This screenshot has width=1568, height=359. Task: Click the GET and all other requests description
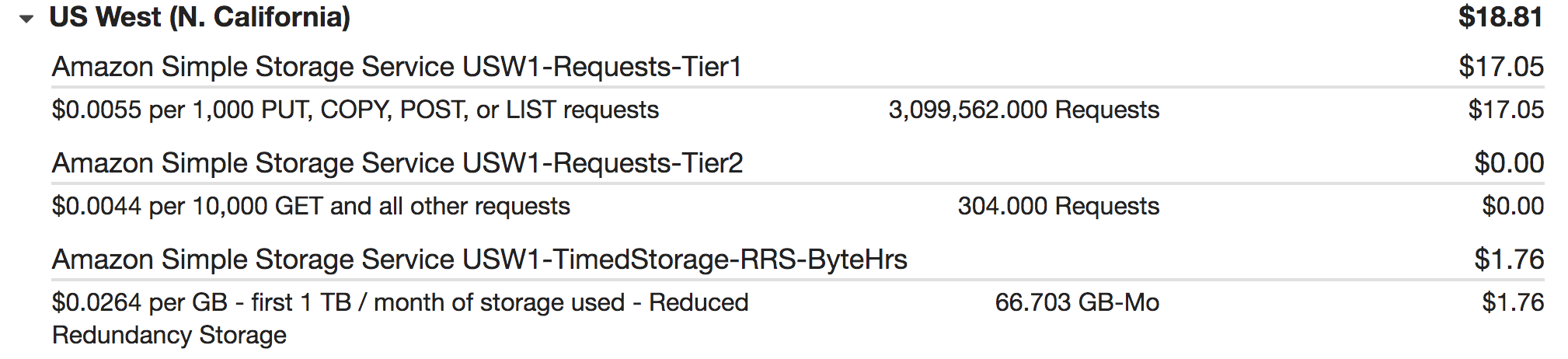pos(311,206)
